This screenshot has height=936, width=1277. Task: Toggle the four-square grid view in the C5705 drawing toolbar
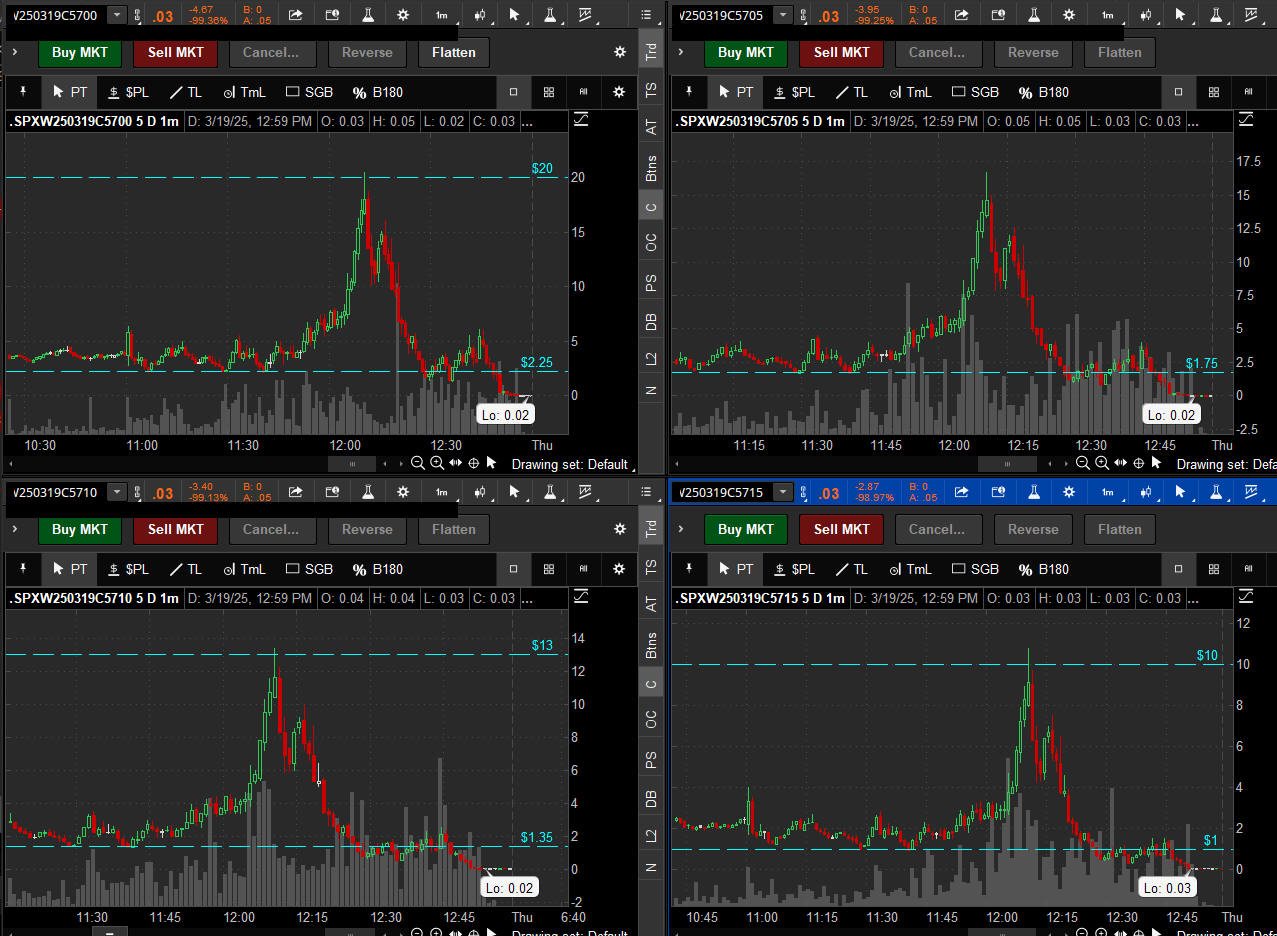pyautogui.click(x=1214, y=92)
